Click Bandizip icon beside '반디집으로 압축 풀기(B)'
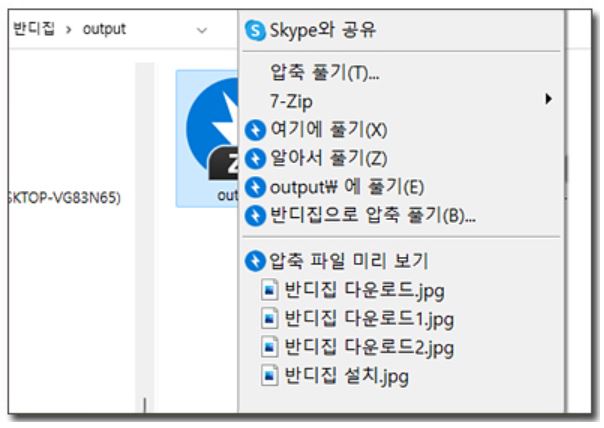Image resolution: width=604 pixels, height=428 pixels. tap(255, 216)
